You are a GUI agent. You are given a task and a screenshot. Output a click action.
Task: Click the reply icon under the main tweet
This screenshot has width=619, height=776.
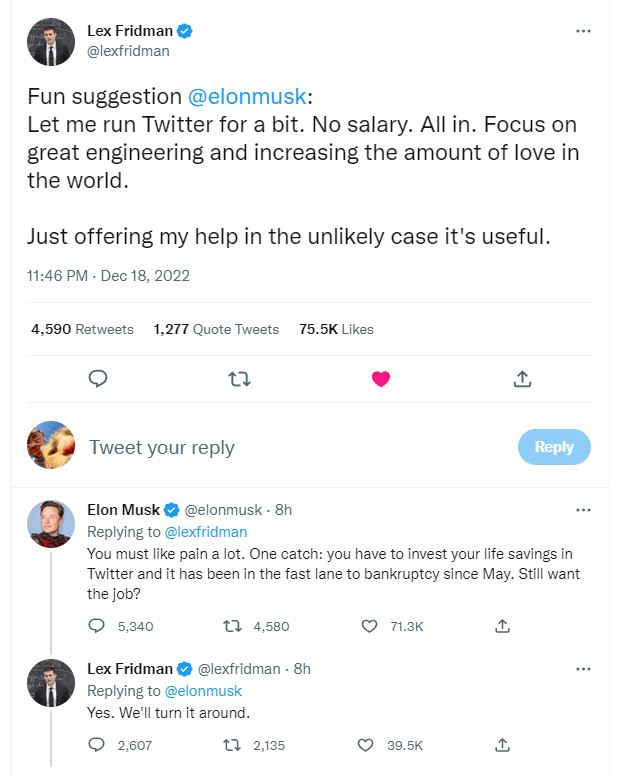(98, 379)
